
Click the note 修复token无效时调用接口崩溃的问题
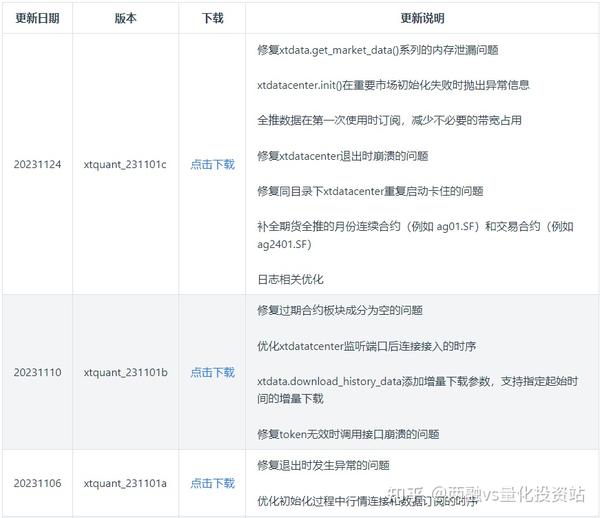coord(348,434)
